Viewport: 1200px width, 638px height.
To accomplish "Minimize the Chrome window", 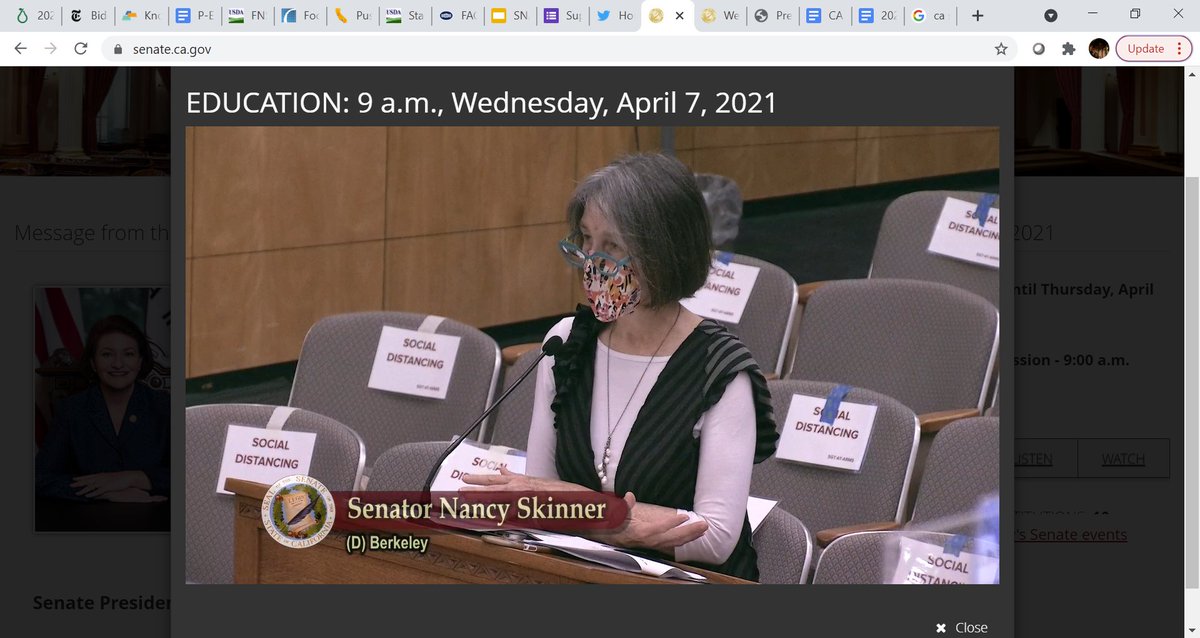I will [1092, 15].
